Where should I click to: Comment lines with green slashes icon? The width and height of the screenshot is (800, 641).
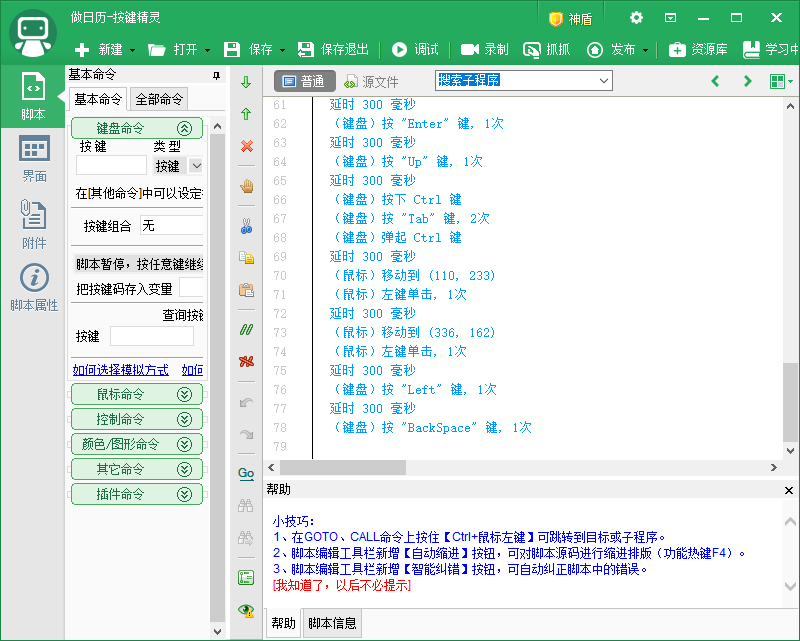246,330
